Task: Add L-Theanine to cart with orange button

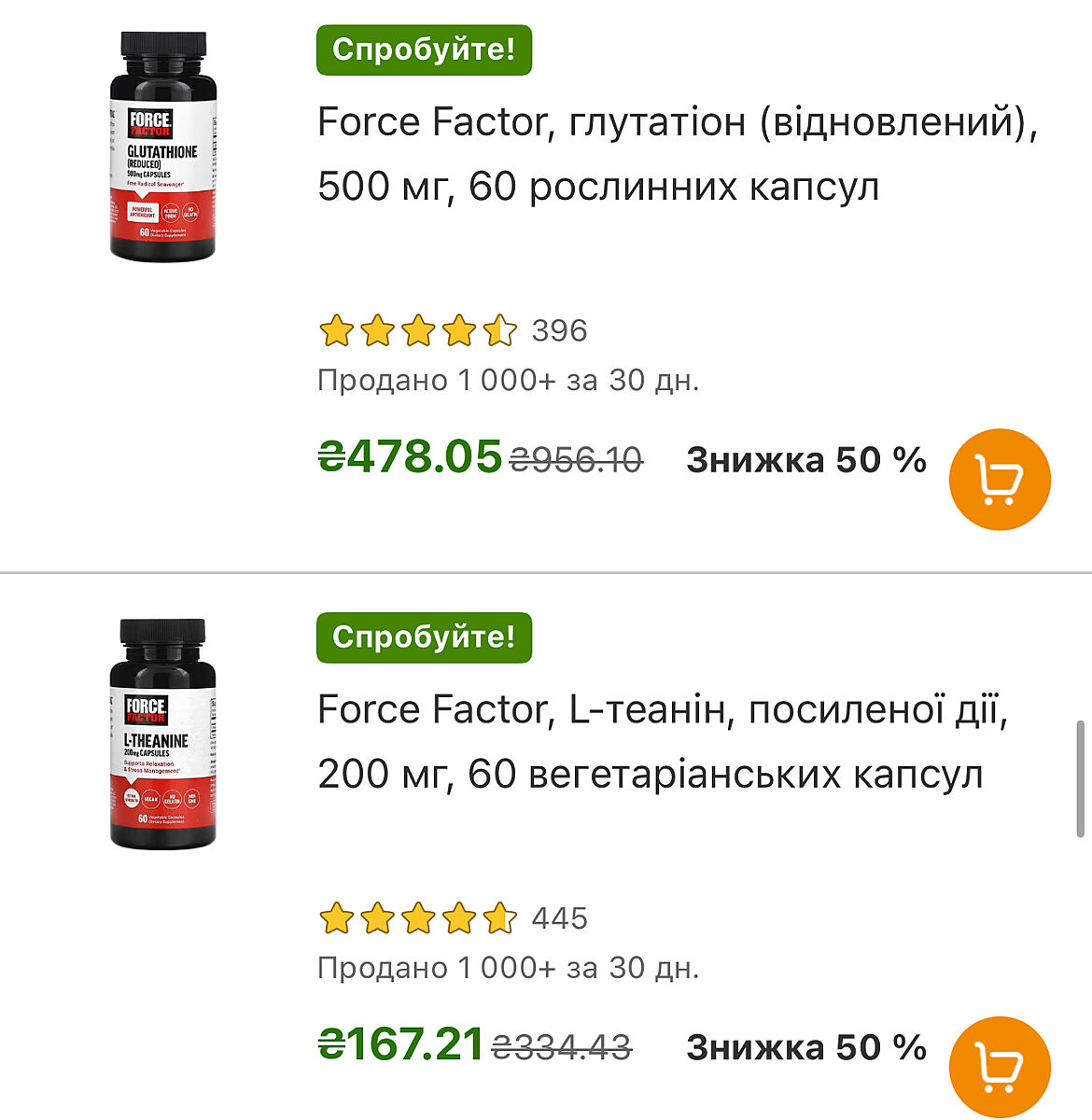Action: (x=1000, y=1067)
